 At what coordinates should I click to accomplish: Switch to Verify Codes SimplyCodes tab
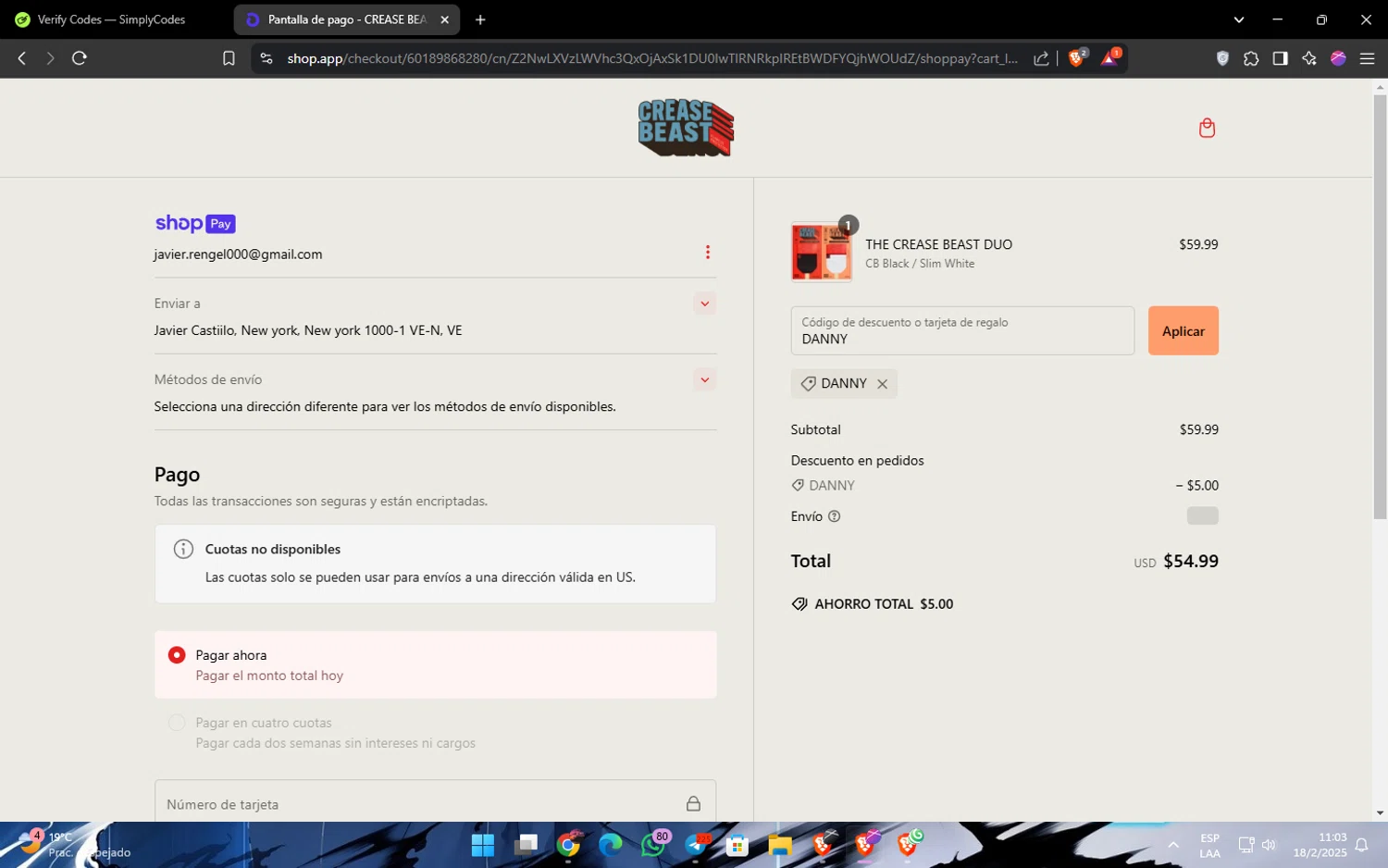click(x=112, y=19)
